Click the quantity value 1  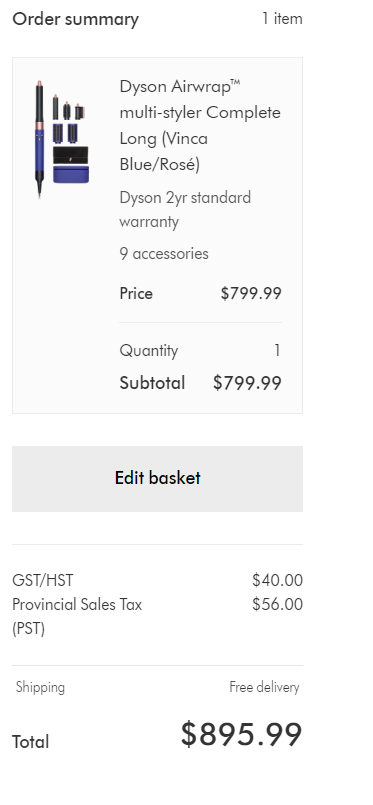pos(277,351)
